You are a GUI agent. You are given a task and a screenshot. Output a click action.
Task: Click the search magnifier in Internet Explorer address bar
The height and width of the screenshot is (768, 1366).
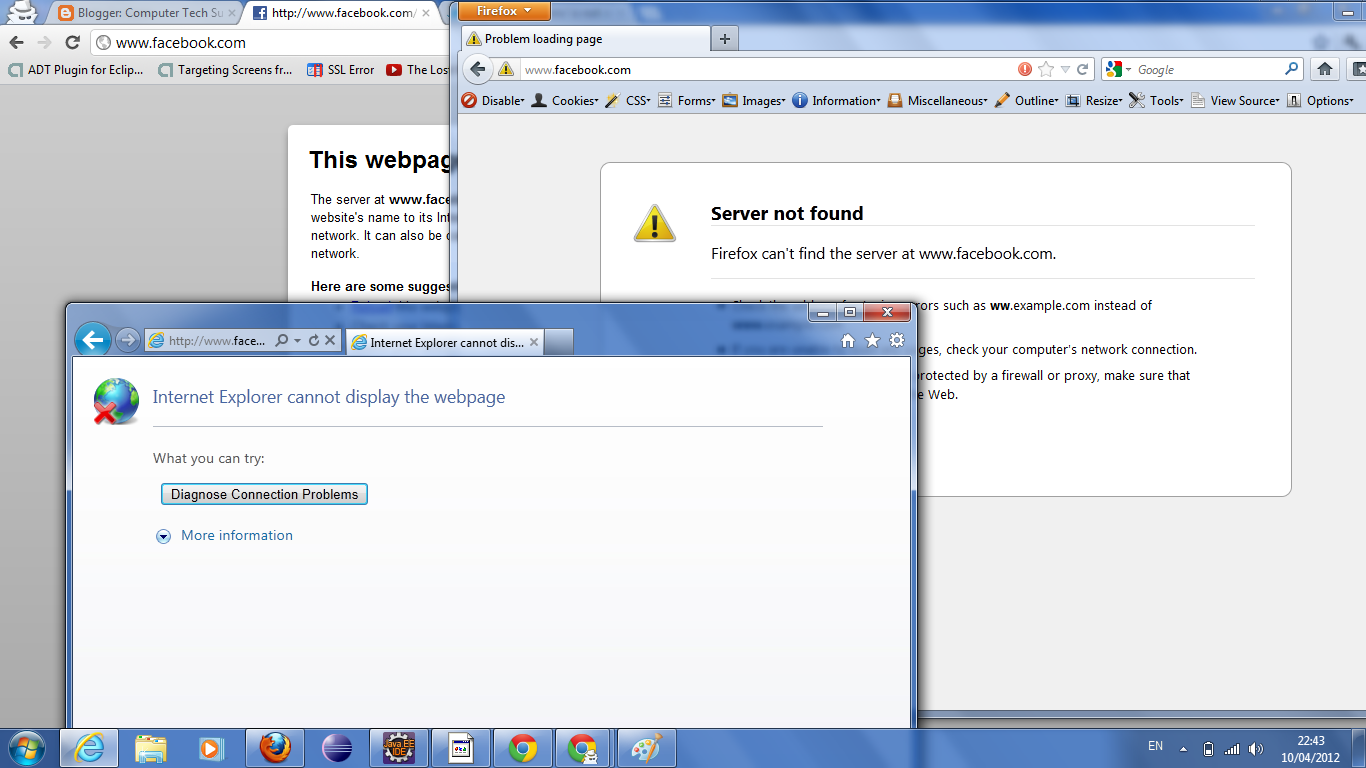(282, 341)
